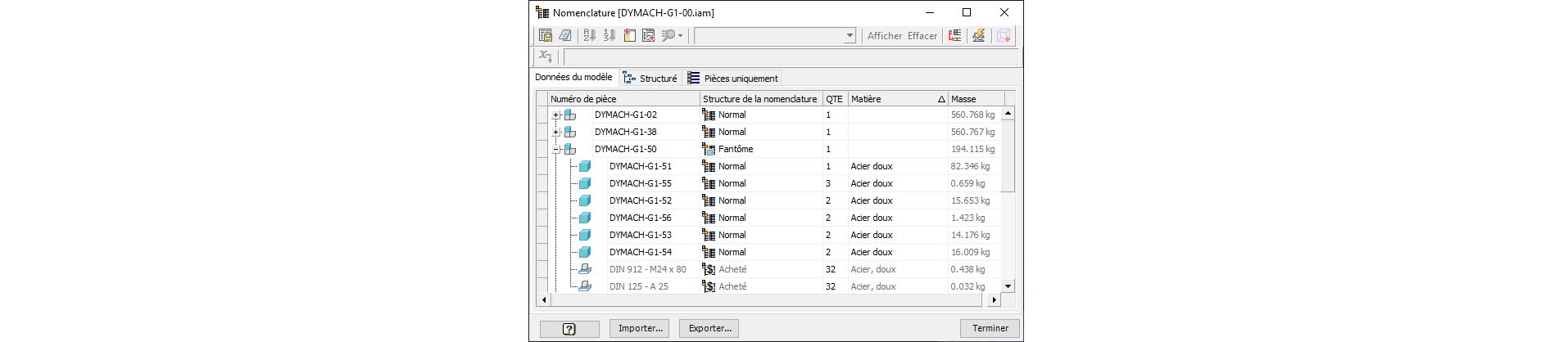Image resolution: width=1568 pixels, height=342 pixels.
Task: Click the export bill of materials toolbar icon
Action: tap(546, 35)
